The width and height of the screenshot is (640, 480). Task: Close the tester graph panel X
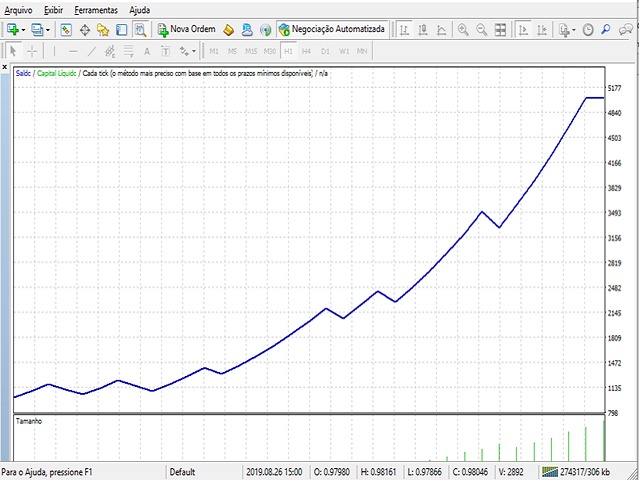pyautogui.click(x=5, y=67)
